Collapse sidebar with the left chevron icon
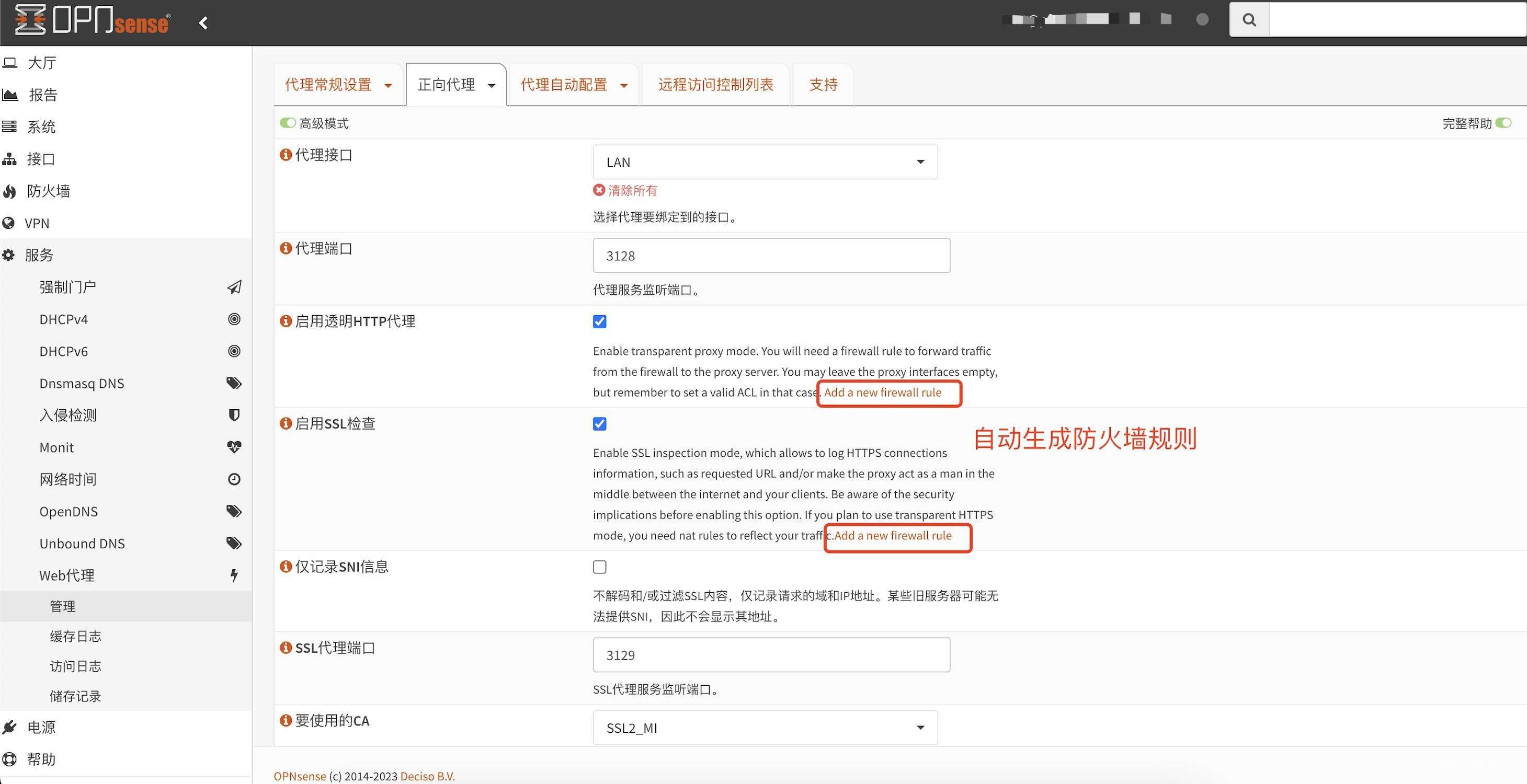 203,23
